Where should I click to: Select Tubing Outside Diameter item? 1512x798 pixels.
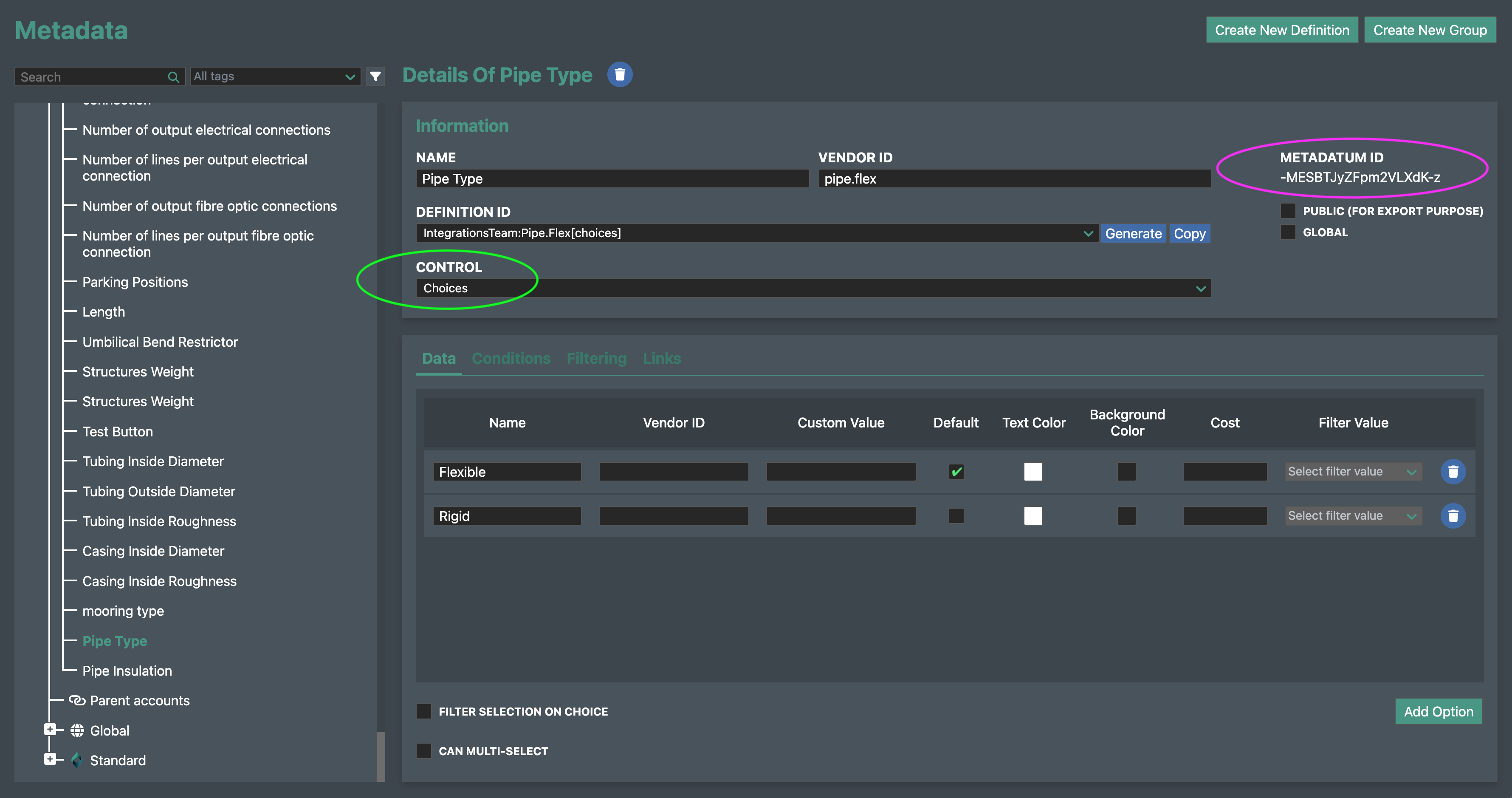[x=158, y=492]
